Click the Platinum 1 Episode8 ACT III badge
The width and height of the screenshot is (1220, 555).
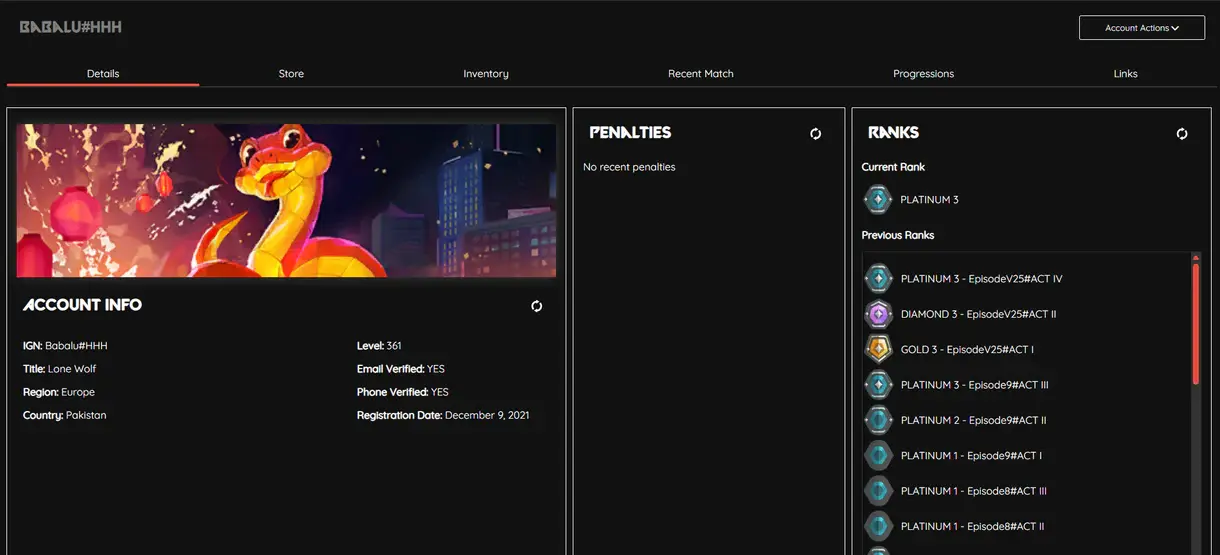pos(878,491)
